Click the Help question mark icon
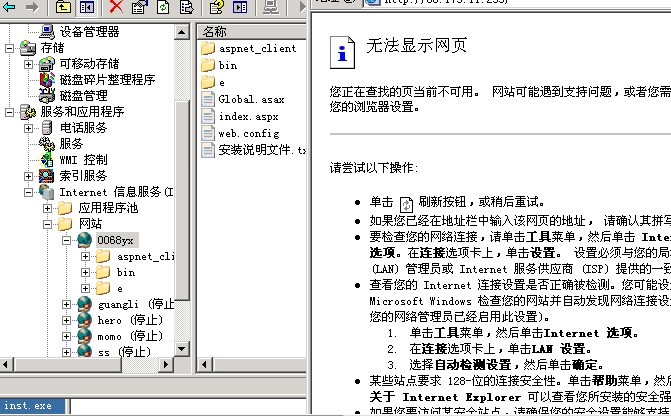Screen dimensions: 671x416 [216, 7]
